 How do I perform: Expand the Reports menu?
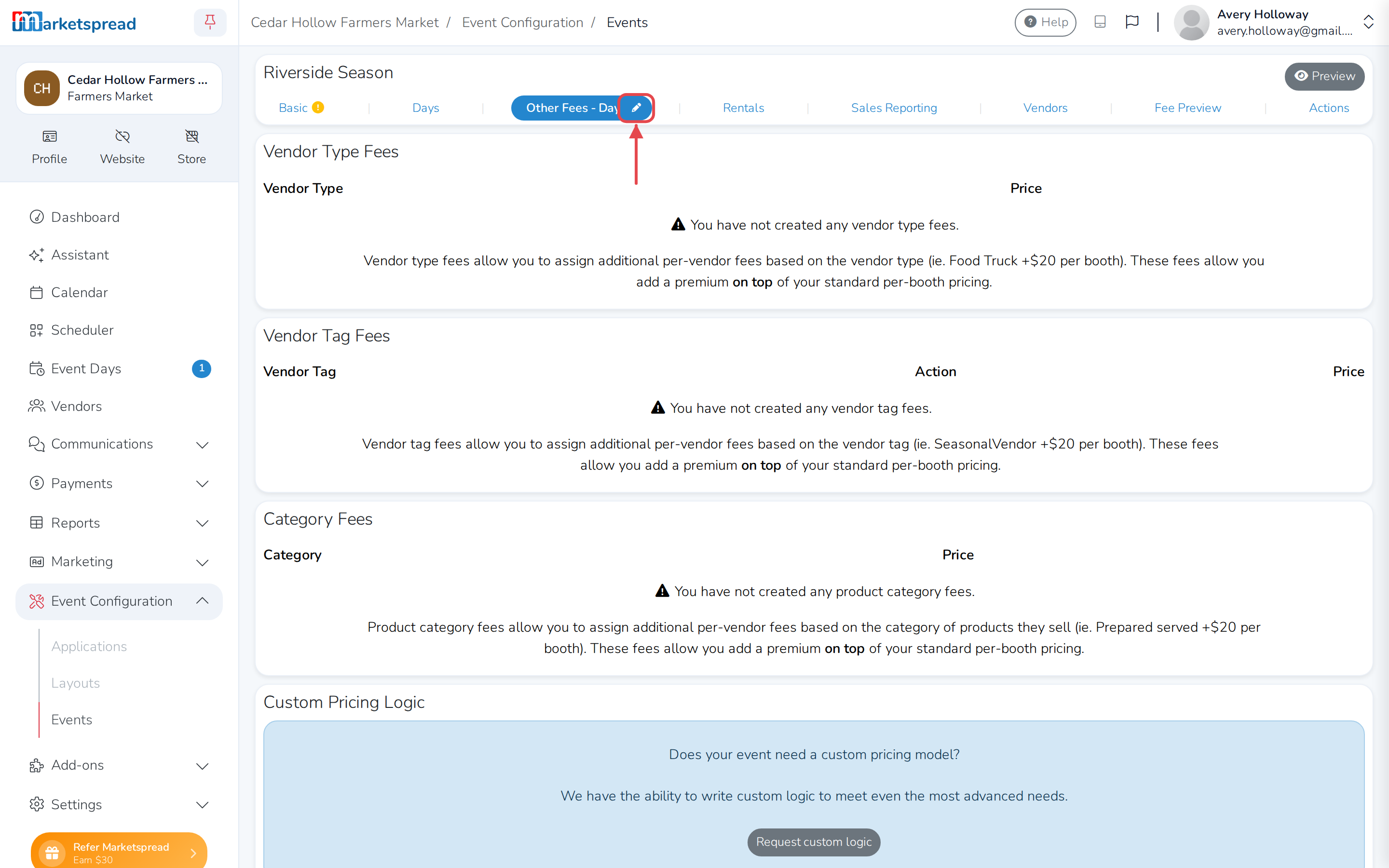pos(119,523)
